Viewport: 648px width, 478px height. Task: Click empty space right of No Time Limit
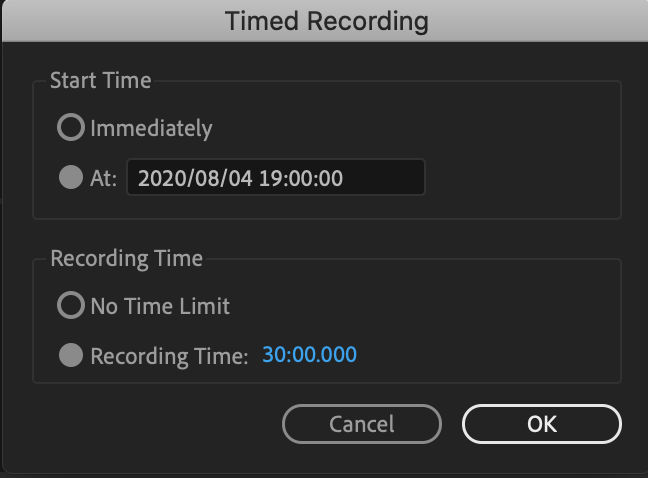[430, 306]
